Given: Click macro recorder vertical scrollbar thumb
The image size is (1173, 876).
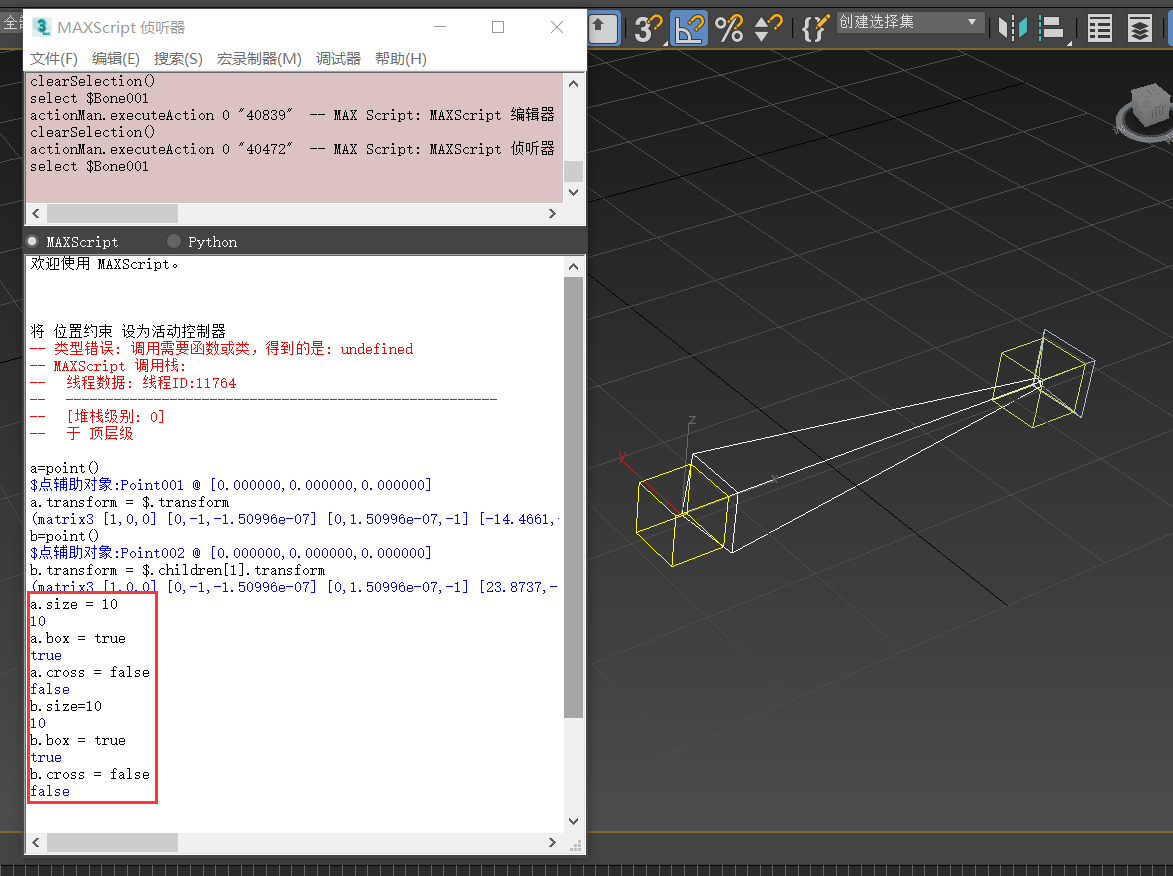Looking at the screenshot, I should (573, 171).
